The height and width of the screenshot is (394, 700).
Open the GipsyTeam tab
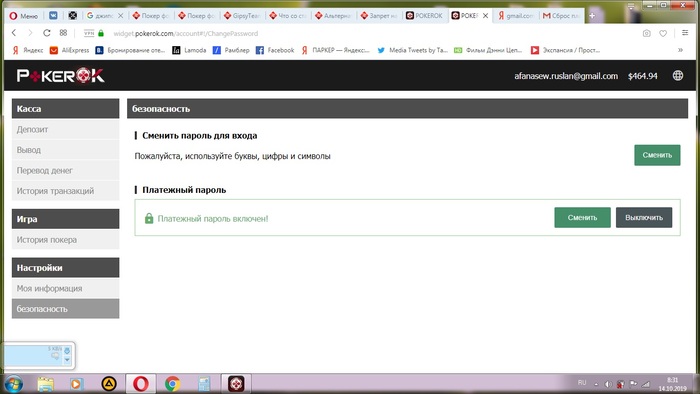click(x=242, y=16)
